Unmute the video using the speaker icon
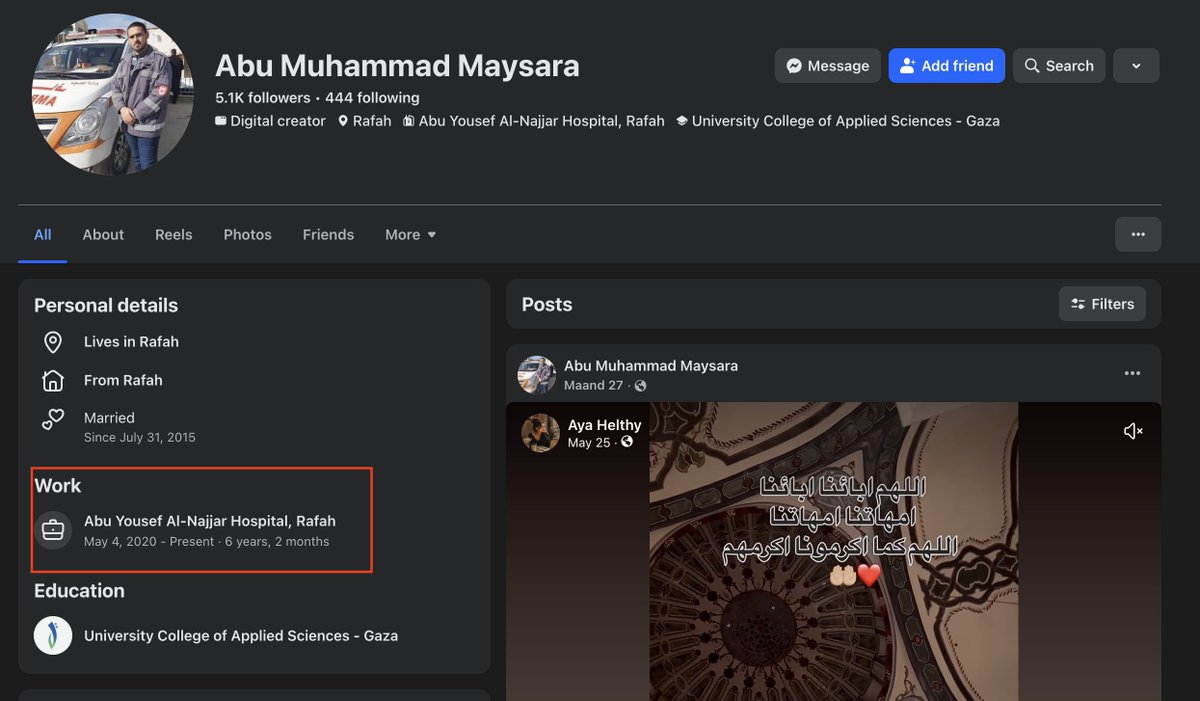This screenshot has height=701, width=1200. tap(1133, 431)
